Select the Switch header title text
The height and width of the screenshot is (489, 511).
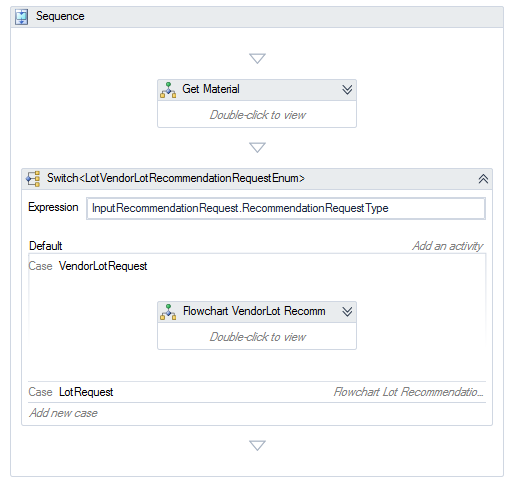(x=176, y=178)
